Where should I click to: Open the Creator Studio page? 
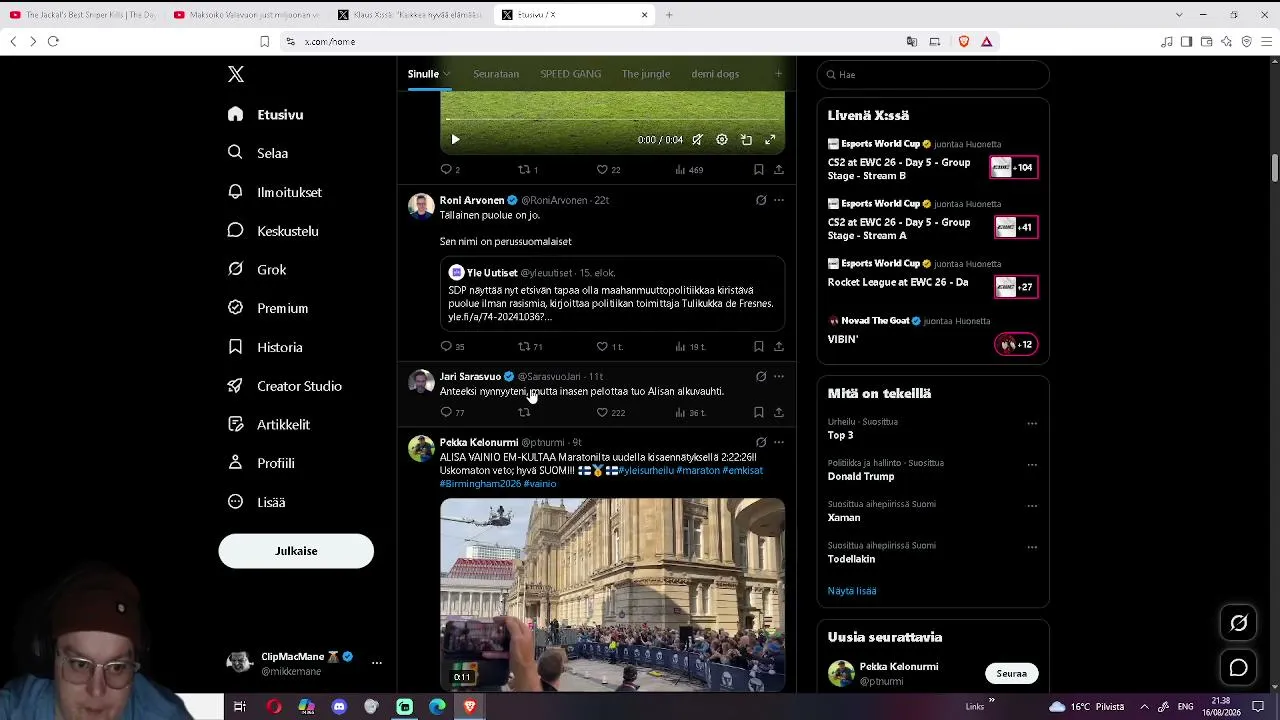[284, 386]
